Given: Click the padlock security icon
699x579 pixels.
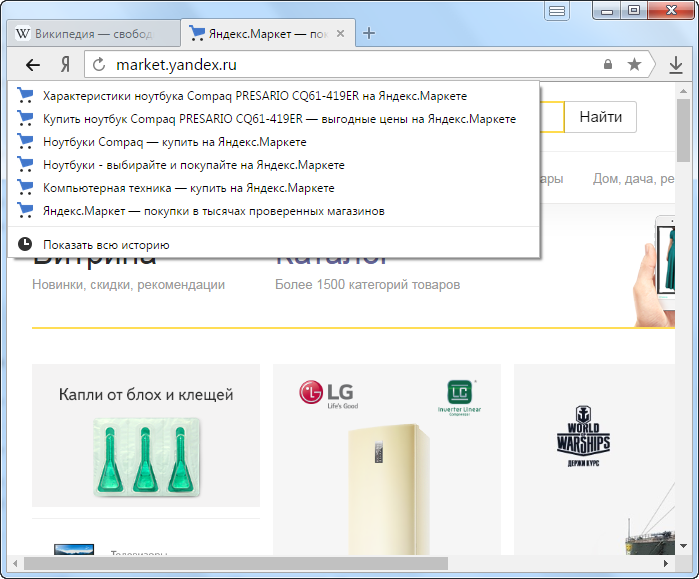Looking at the screenshot, I should click(x=608, y=64).
